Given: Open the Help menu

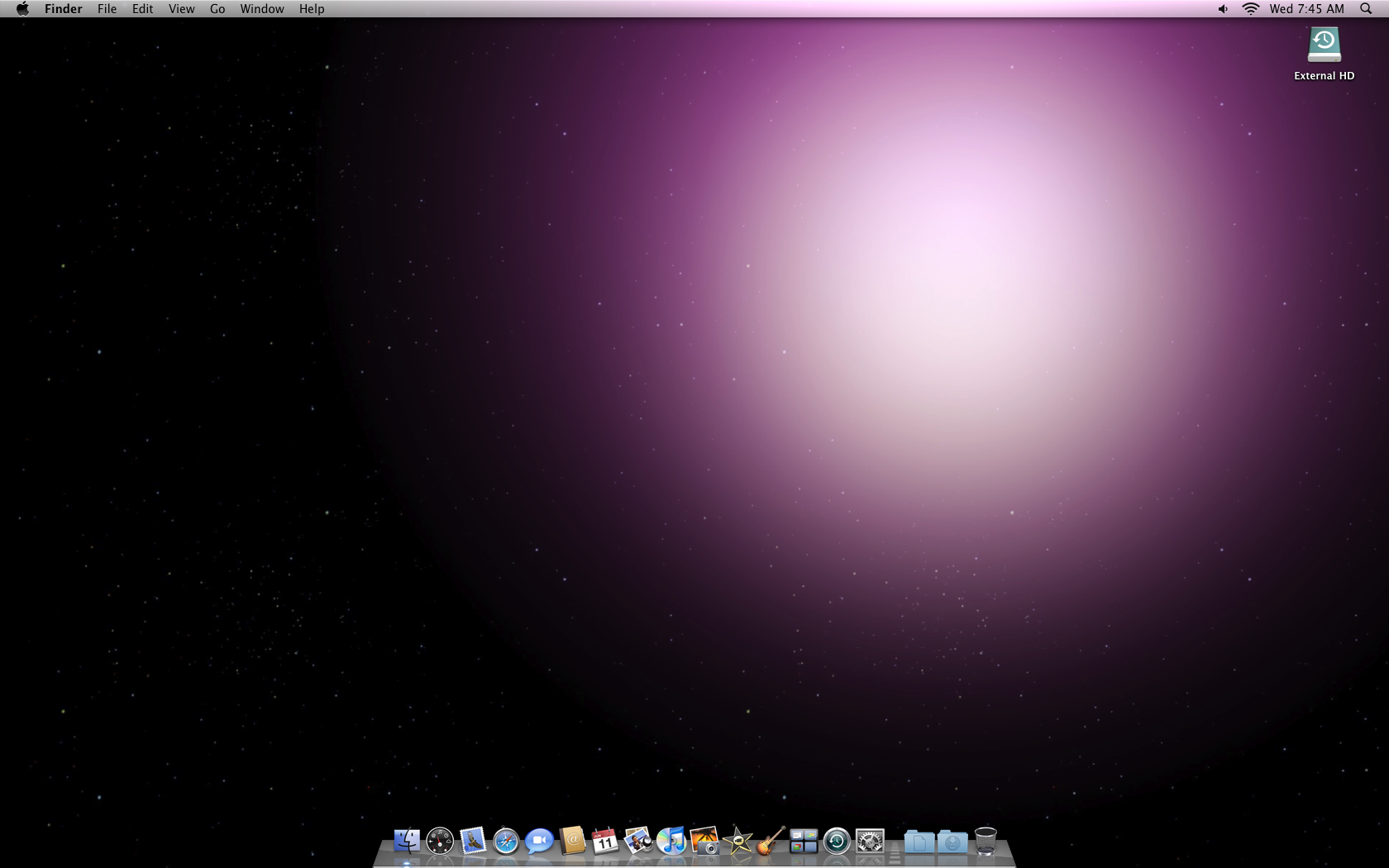Looking at the screenshot, I should (x=312, y=9).
